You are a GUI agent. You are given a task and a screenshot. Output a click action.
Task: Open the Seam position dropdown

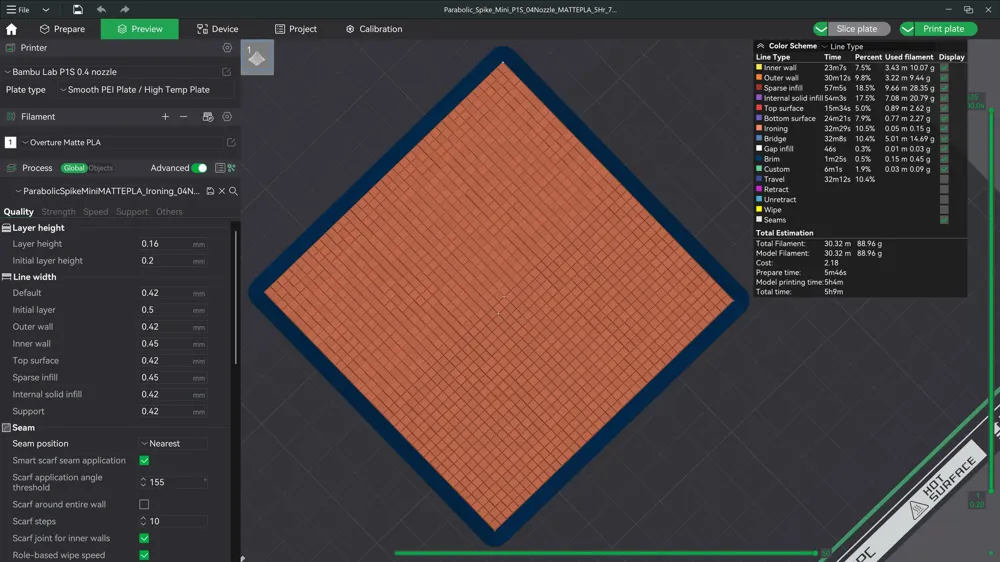173,443
